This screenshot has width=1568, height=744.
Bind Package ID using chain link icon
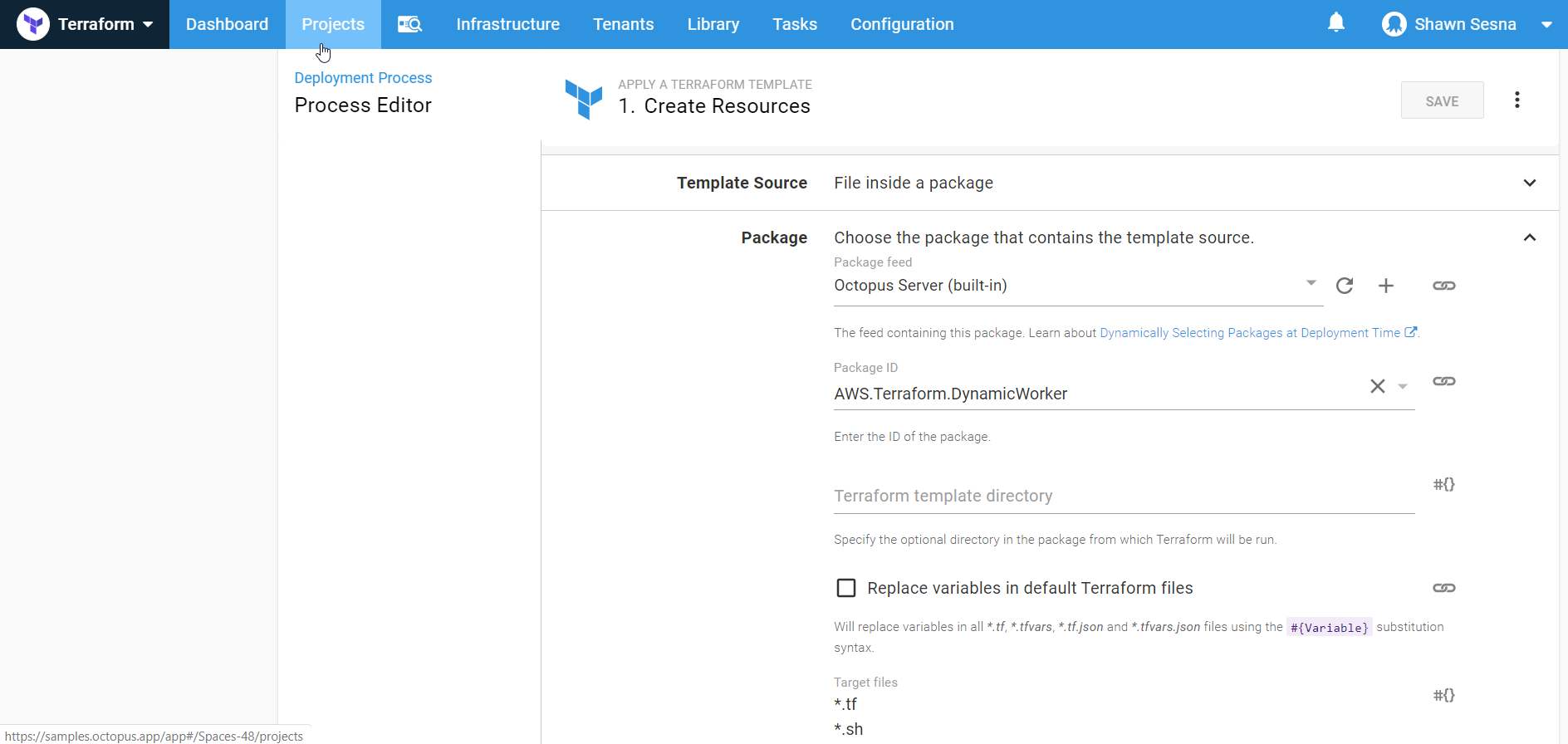(x=1443, y=381)
